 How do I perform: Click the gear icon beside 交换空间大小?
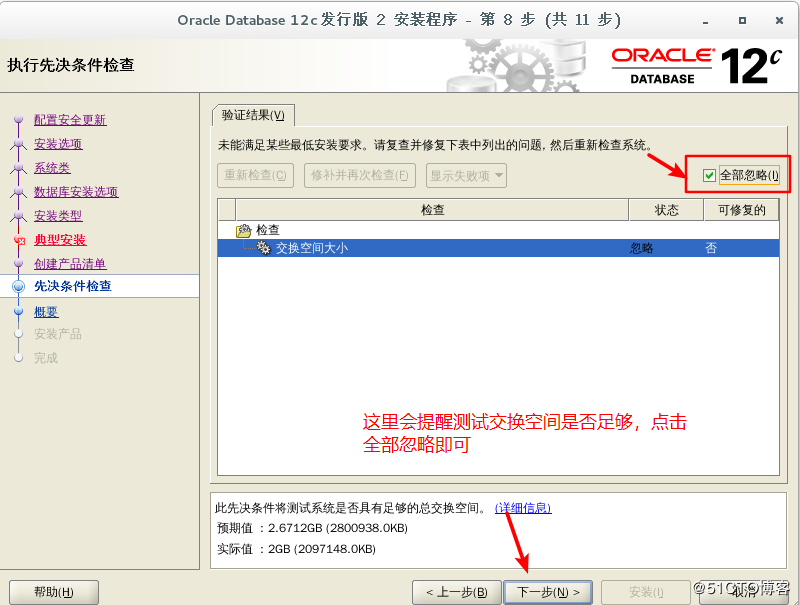(264, 248)
